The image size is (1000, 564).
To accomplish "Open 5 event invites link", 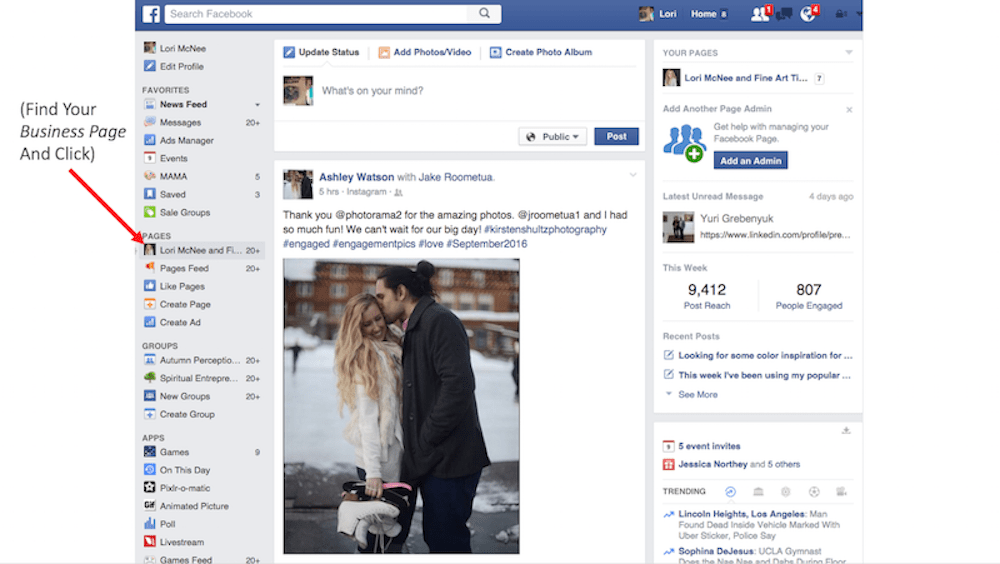I will 709,446.
